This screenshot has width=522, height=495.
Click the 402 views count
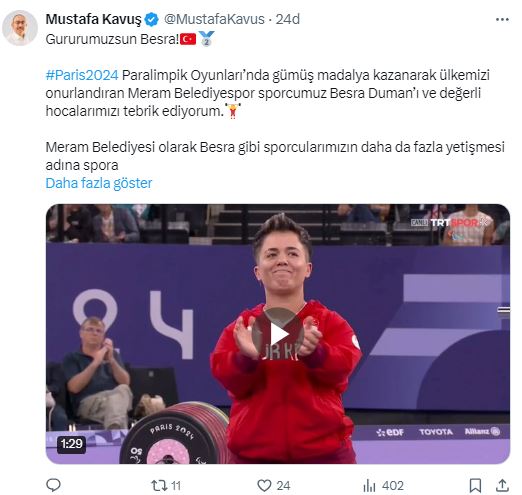coord(393,486)
